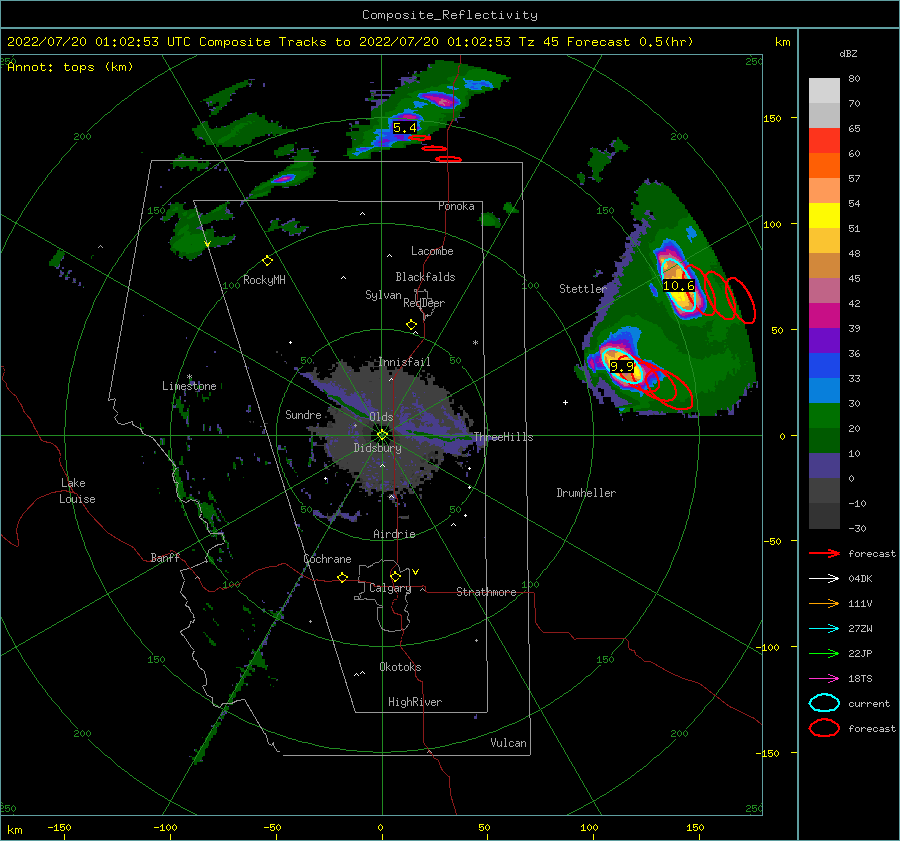The height and width of the screenshot is (841, 900).
Task: Click the 27ZW legend label
Action: 860,629
